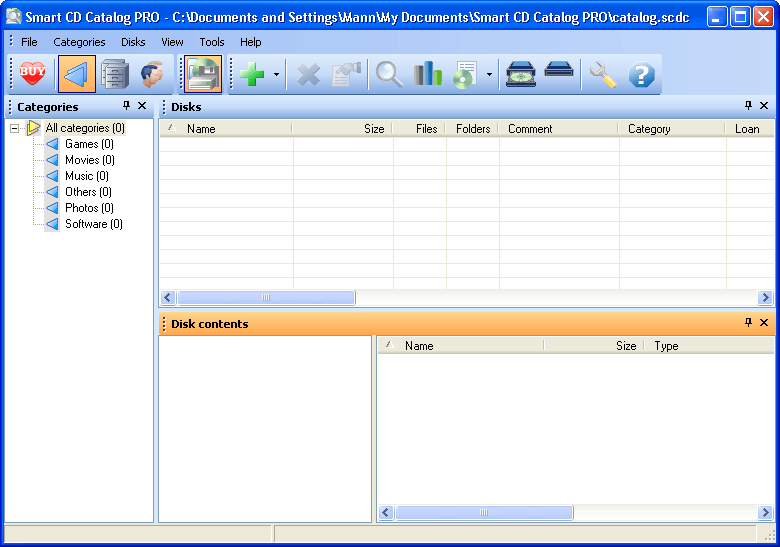Viewport: 780px width, 547px height.
Task: Collapse the All categories tree node
Action: coord(14,128)
